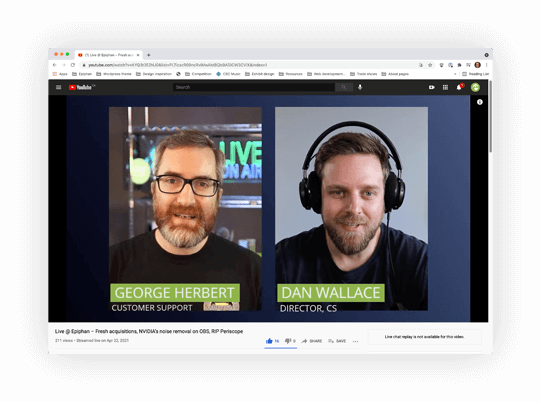This screenshot has height=402, width=541.
Task: Open the Web development bookmarks folder
Action: [326, 74]
